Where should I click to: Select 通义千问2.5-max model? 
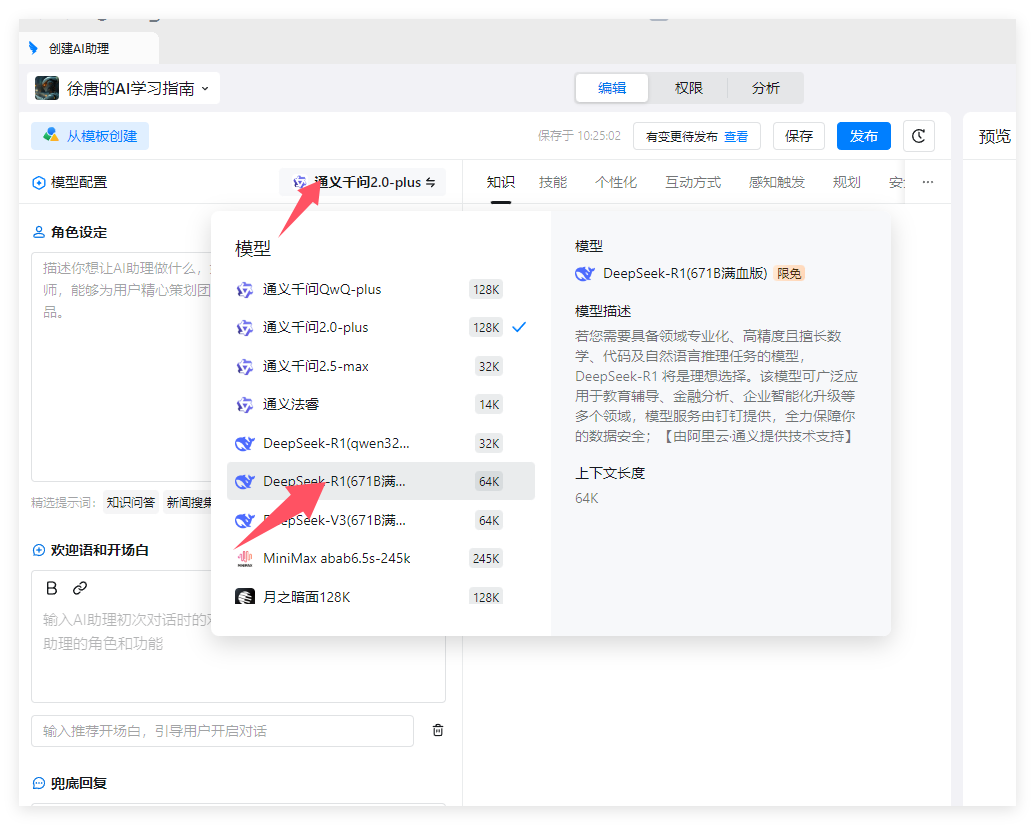click(381, 366)
